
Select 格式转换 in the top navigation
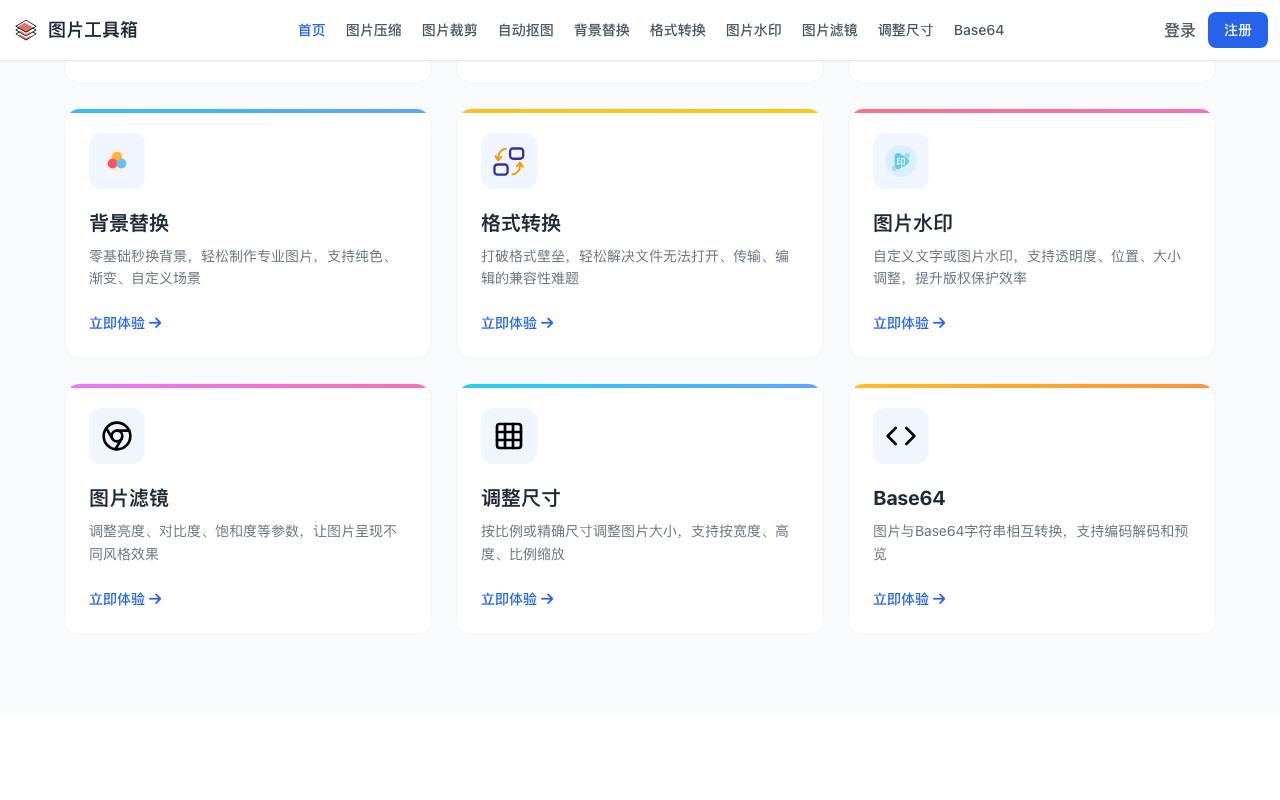pos(678,30)
